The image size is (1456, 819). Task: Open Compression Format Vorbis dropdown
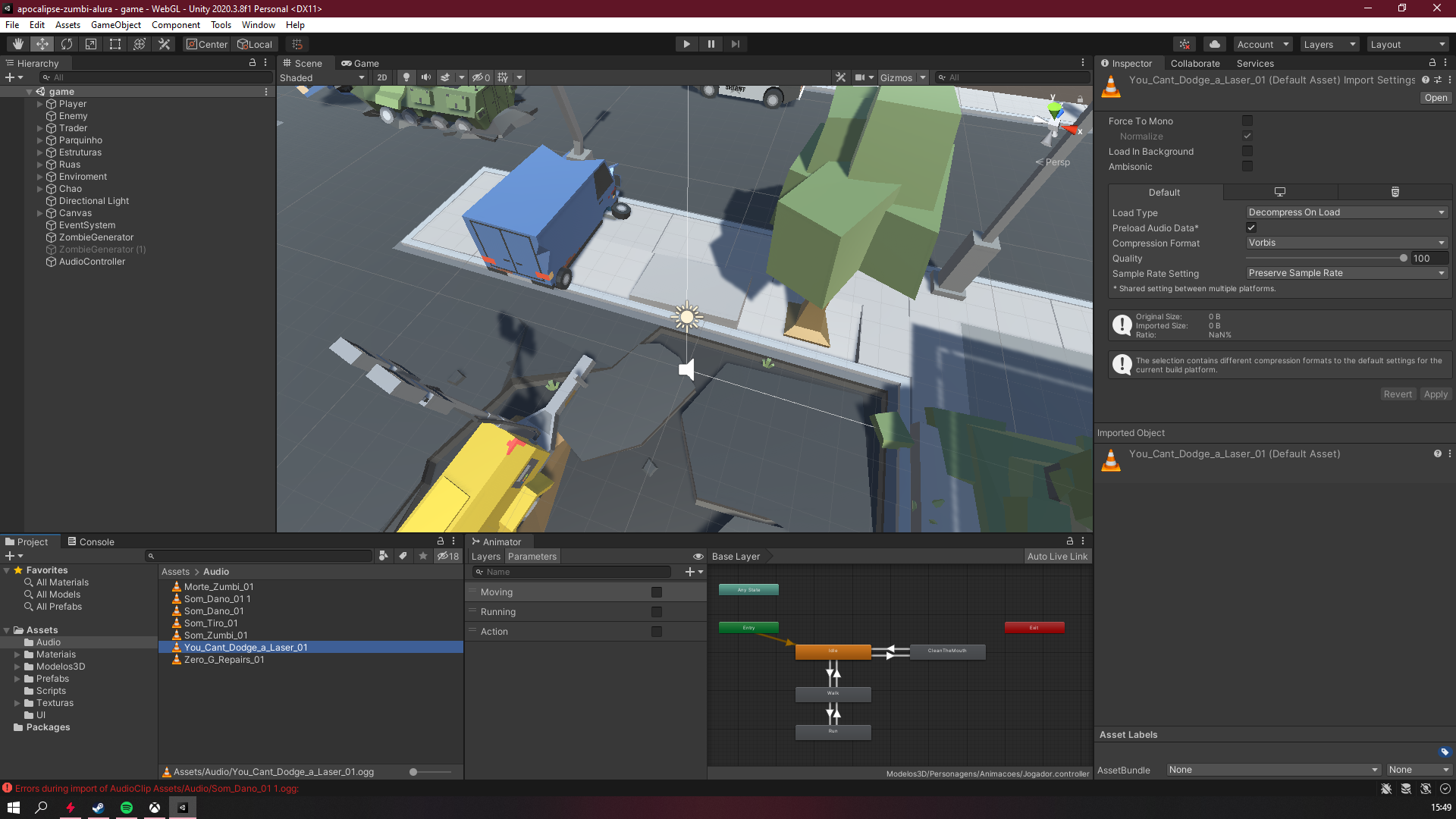coord(1345,242)
